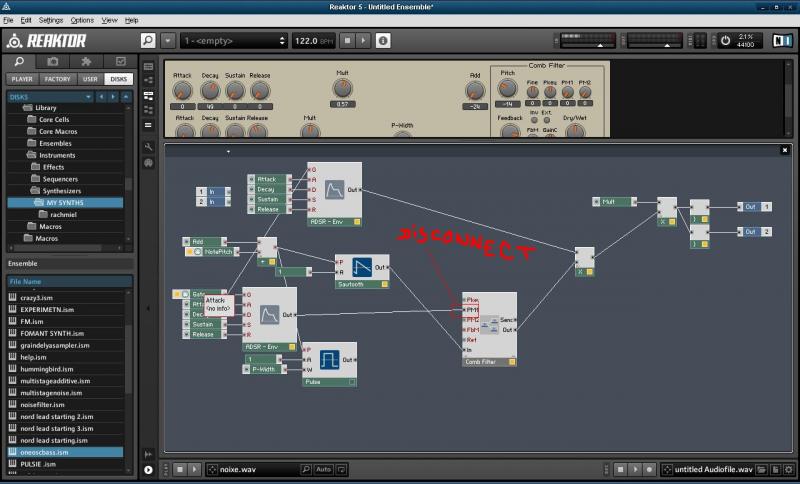The image size is (800, 484).
Task: Click the magnifier icon next to noixe.wav
Action: point(306,469)
